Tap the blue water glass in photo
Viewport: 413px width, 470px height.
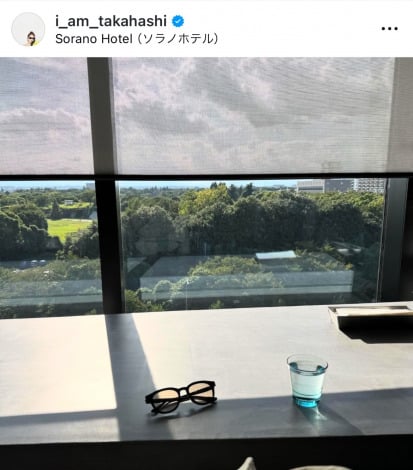[307, 380]
